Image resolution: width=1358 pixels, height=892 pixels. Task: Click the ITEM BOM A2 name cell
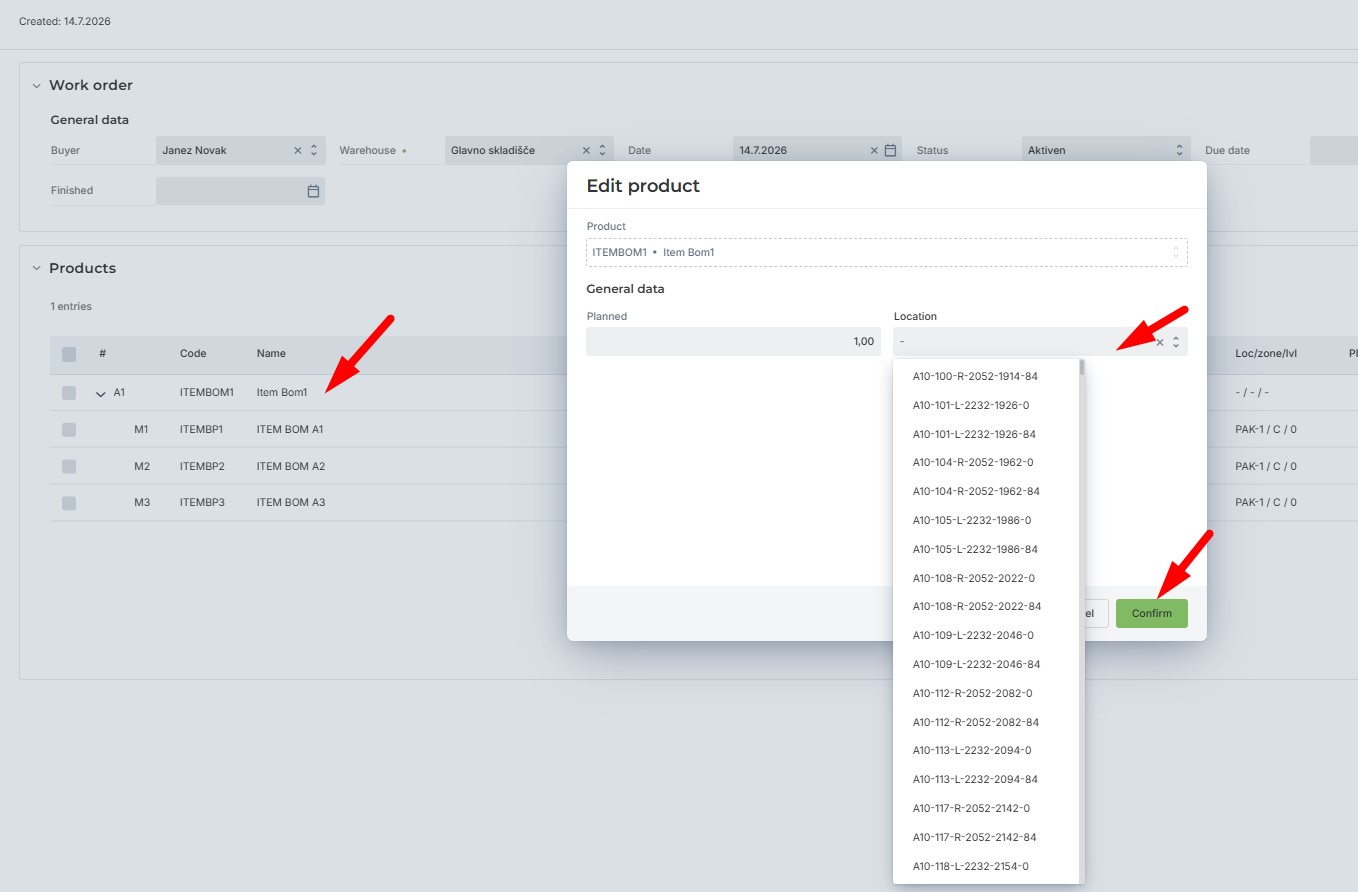pyautogui.click(x=291, y=466)
